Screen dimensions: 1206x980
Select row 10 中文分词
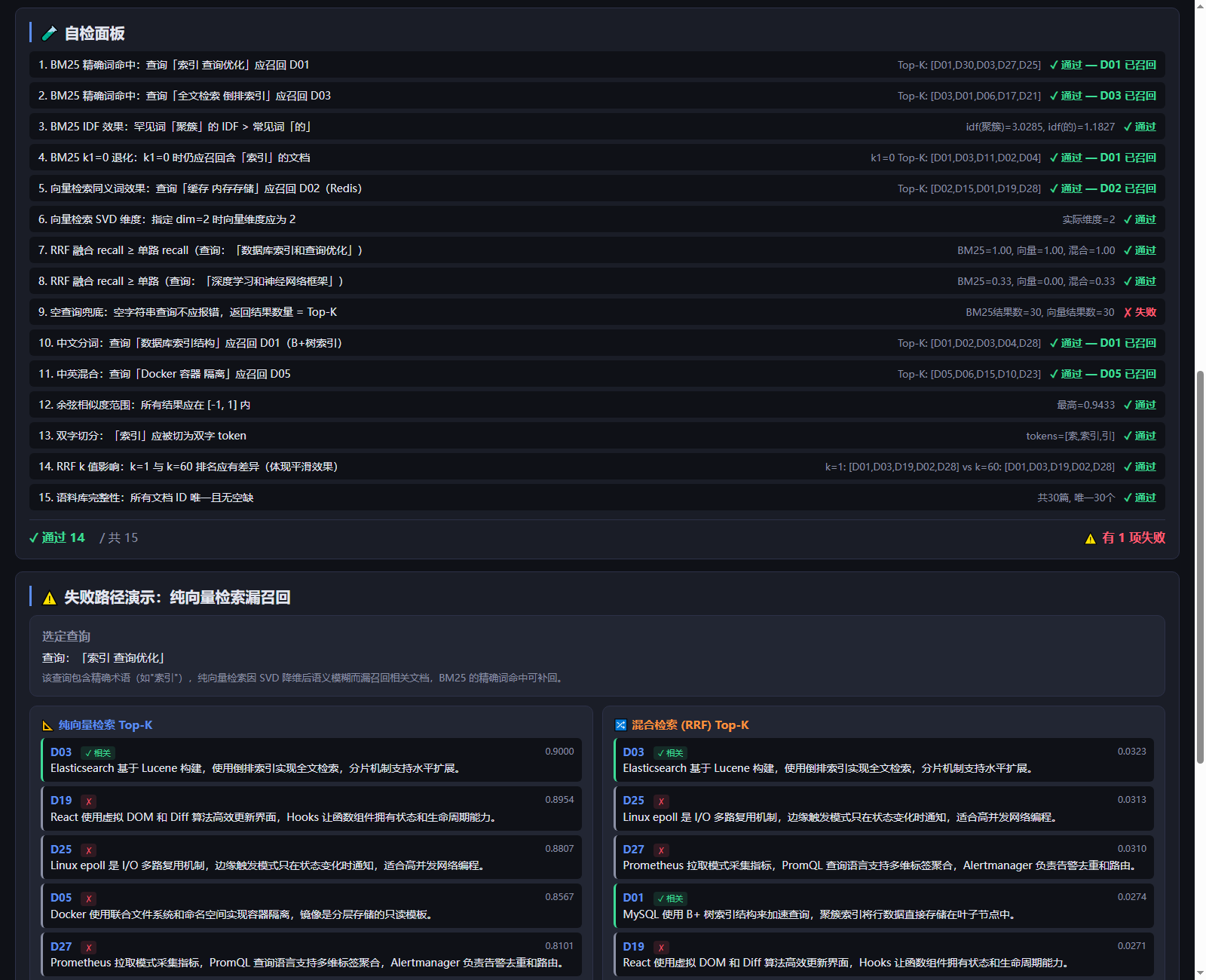coord(597,343)
